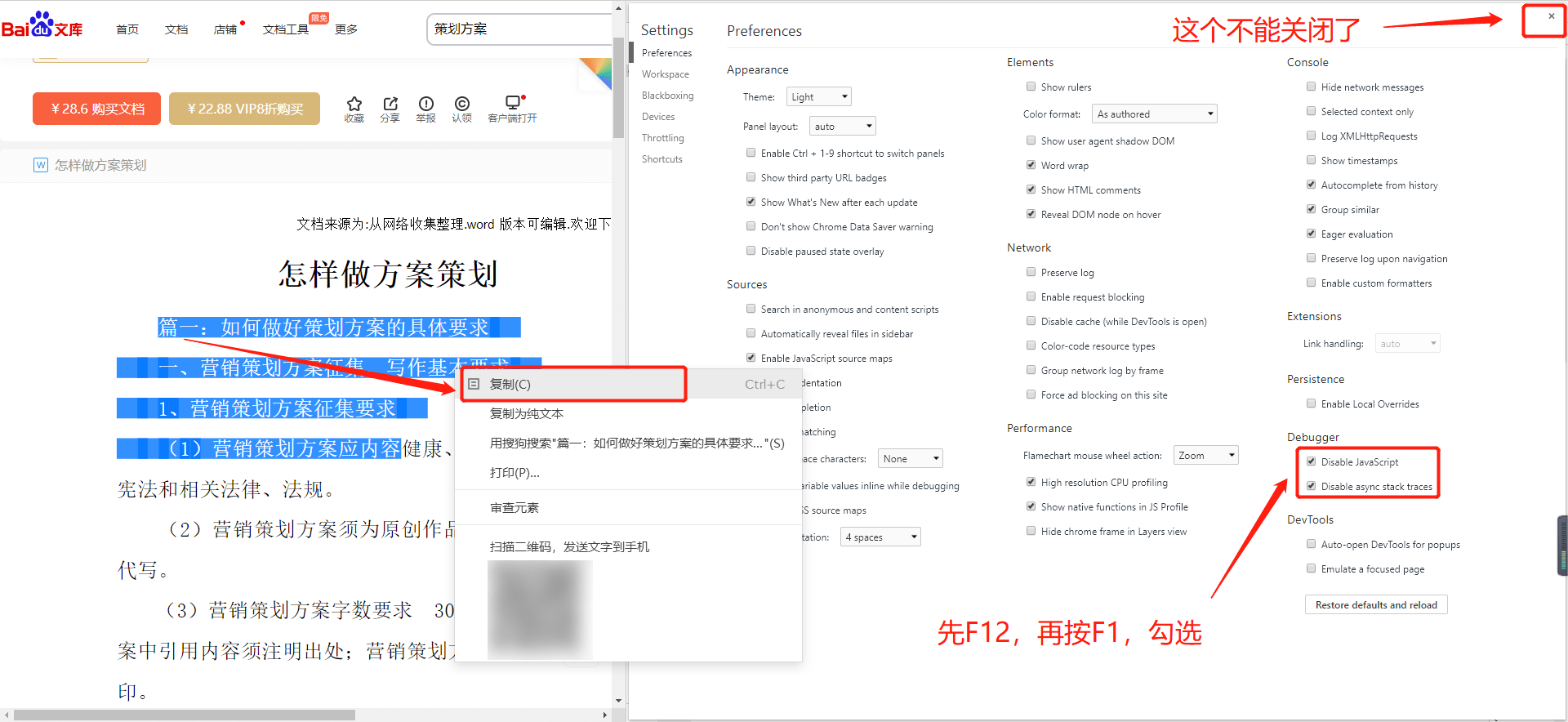Click Restore defaults and reload button

tap(1375, 604)
